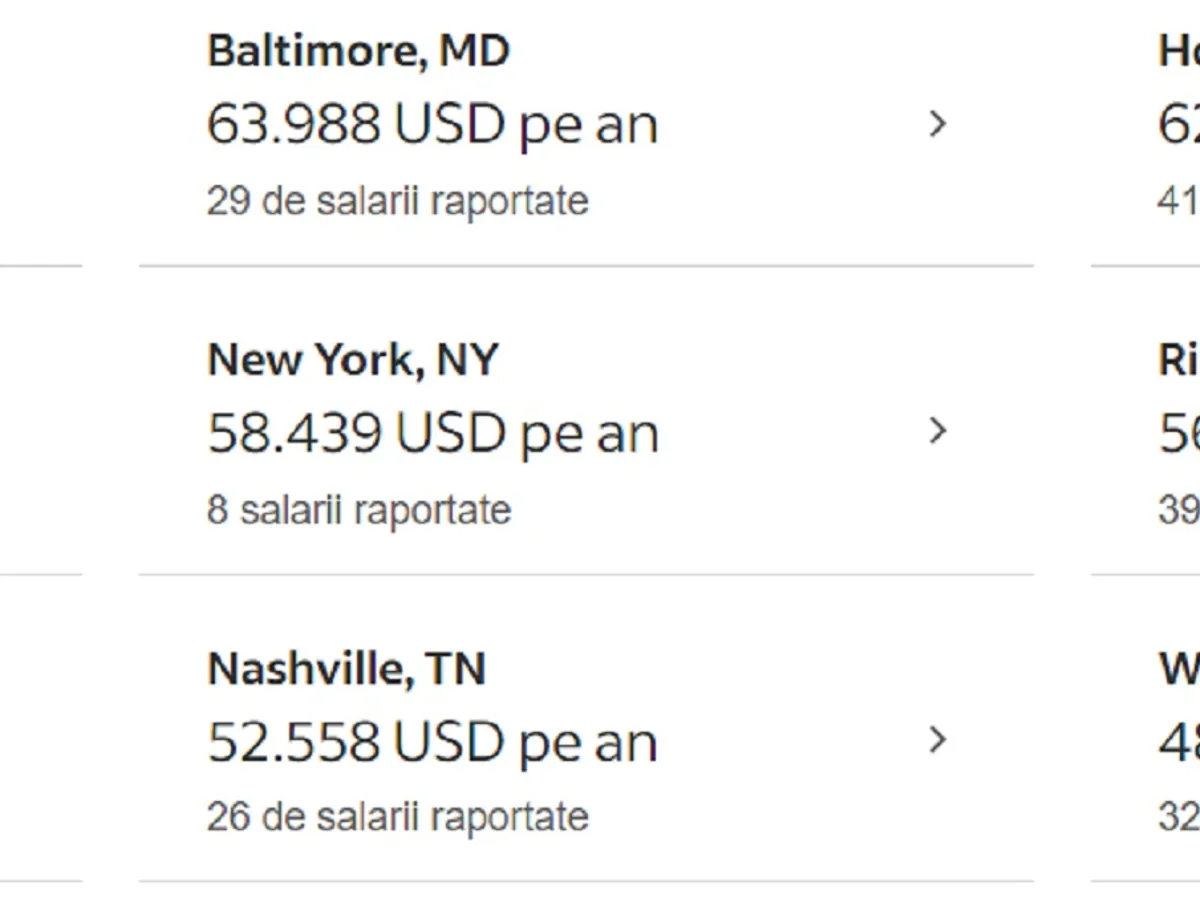This screenshot has height=900, width=1200.
Task: Select the 58.439 USD pe an salary
Action: click(432, 433)
